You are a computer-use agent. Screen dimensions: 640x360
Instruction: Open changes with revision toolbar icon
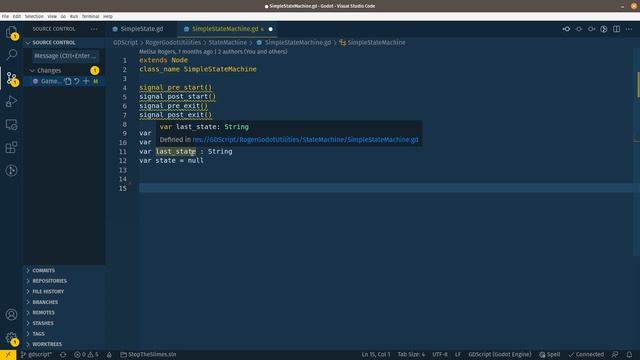[579, 29]
